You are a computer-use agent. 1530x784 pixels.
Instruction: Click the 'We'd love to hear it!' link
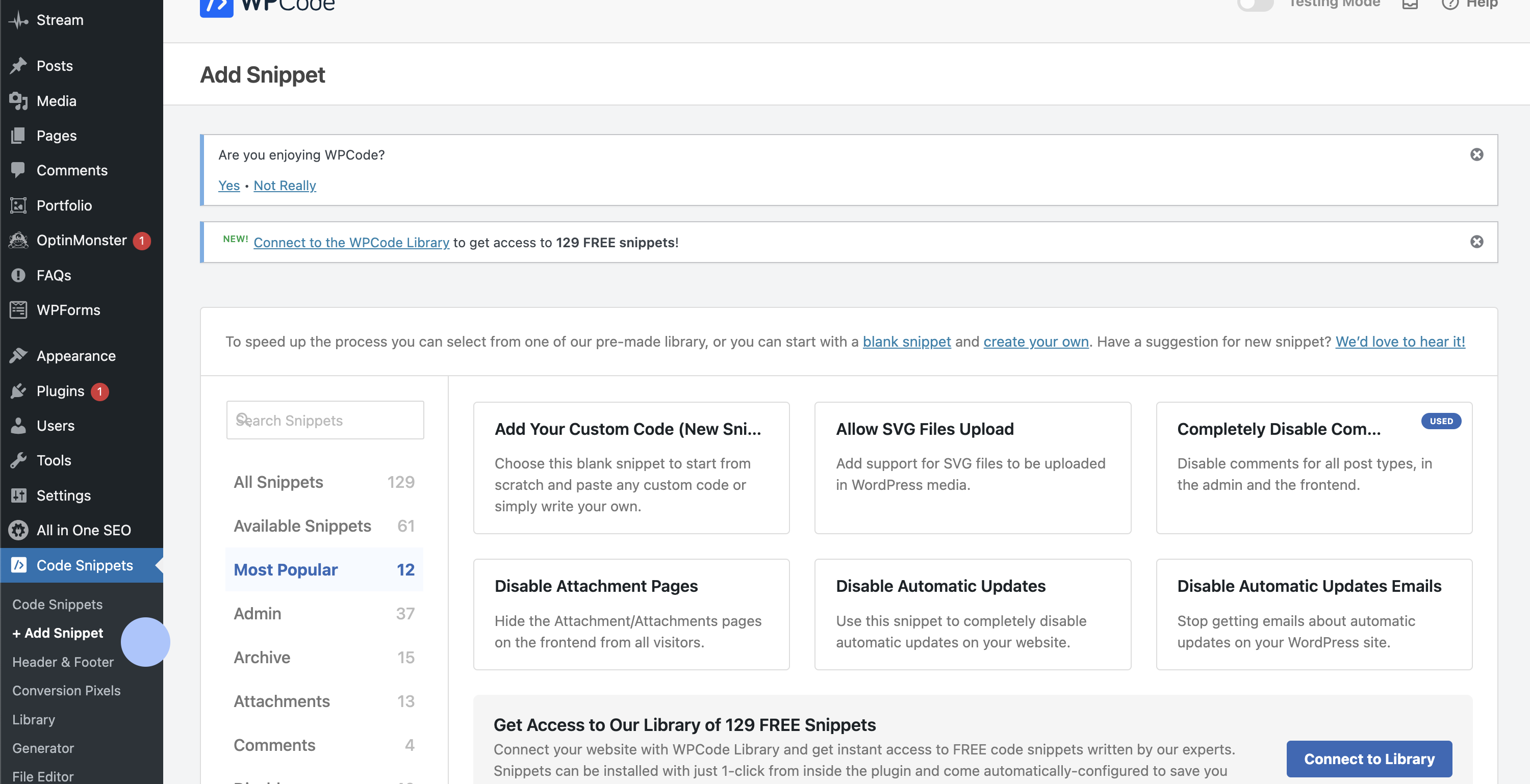point(1400,342)
